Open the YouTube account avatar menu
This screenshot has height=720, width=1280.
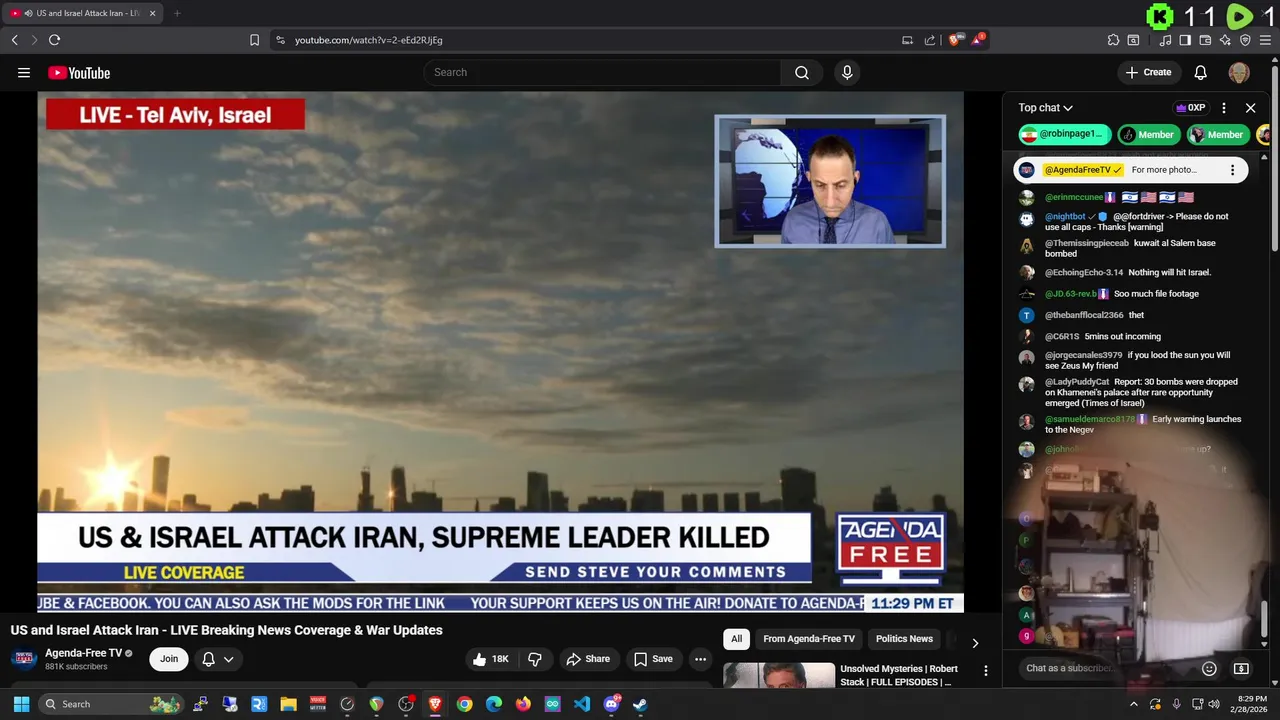pyautogui.click(x=1239, y=72)
